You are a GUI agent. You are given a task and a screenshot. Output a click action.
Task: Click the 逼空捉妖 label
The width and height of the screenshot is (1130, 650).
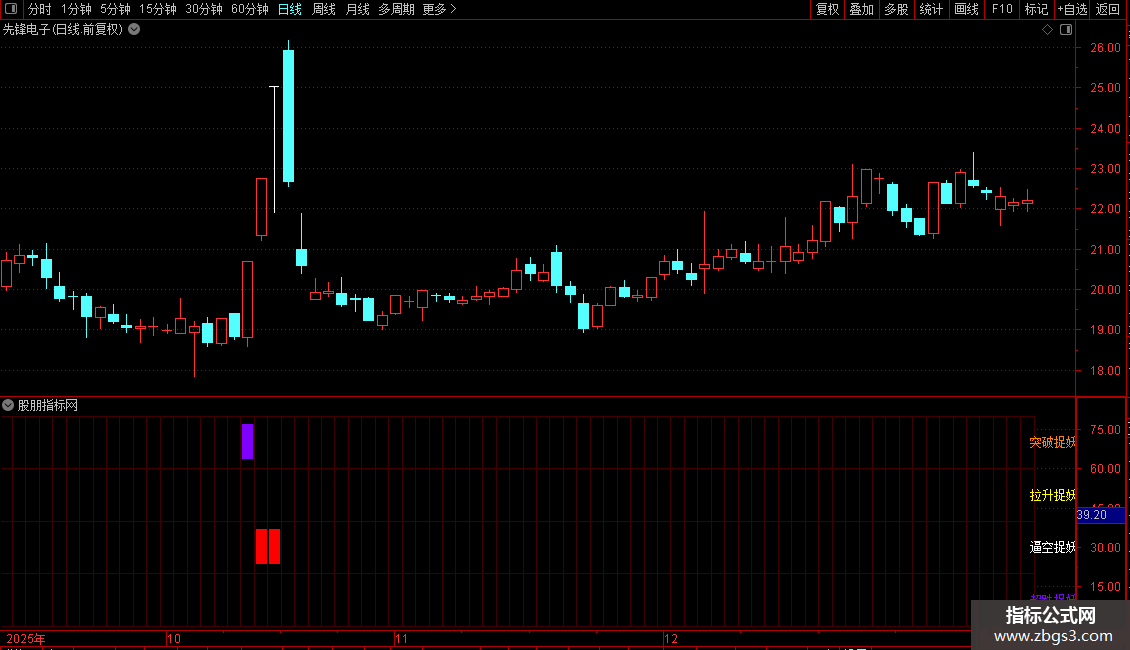click(1052, 548)
